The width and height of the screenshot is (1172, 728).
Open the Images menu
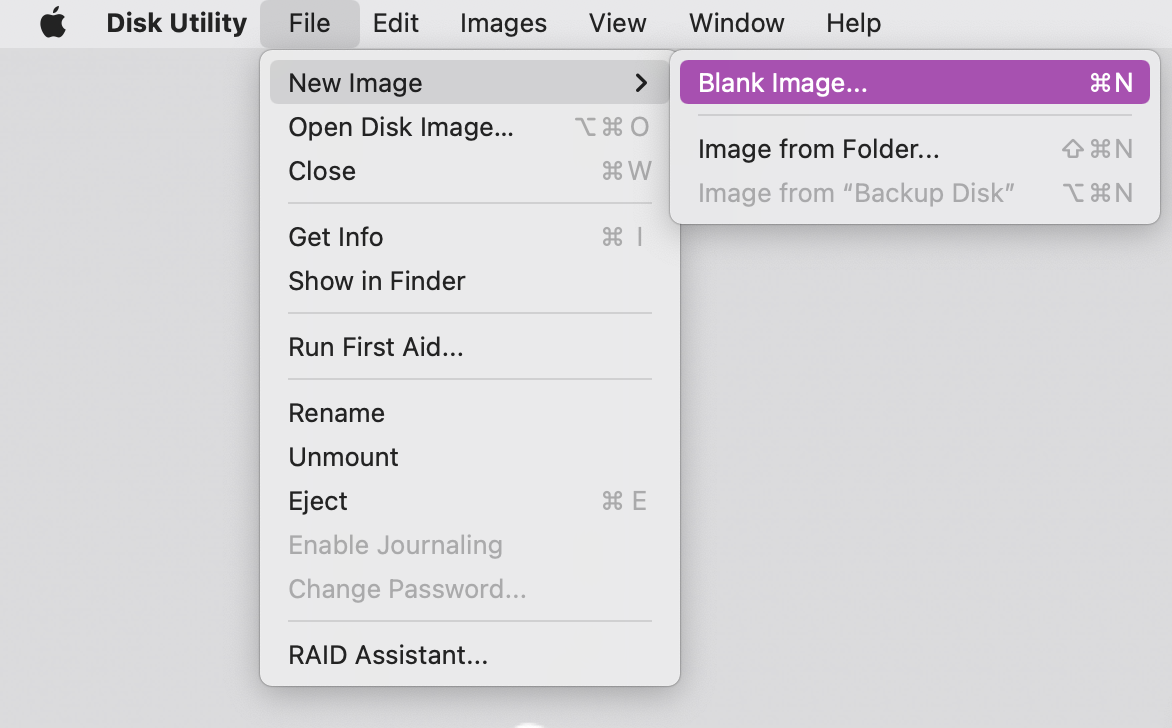503,23
